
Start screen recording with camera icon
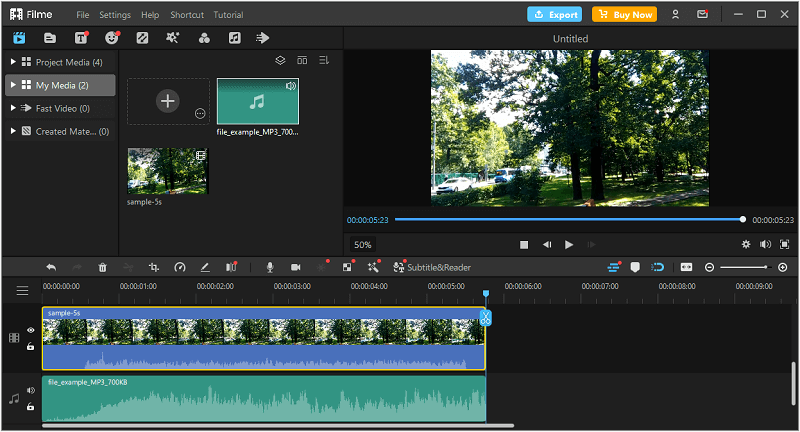click(x=295, y=267)
